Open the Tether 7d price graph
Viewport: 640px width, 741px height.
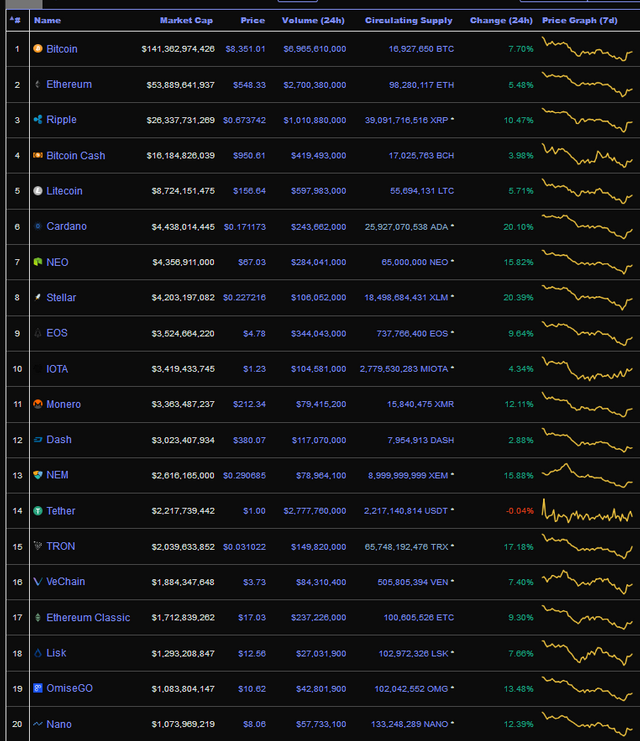(x=587, y=511)
